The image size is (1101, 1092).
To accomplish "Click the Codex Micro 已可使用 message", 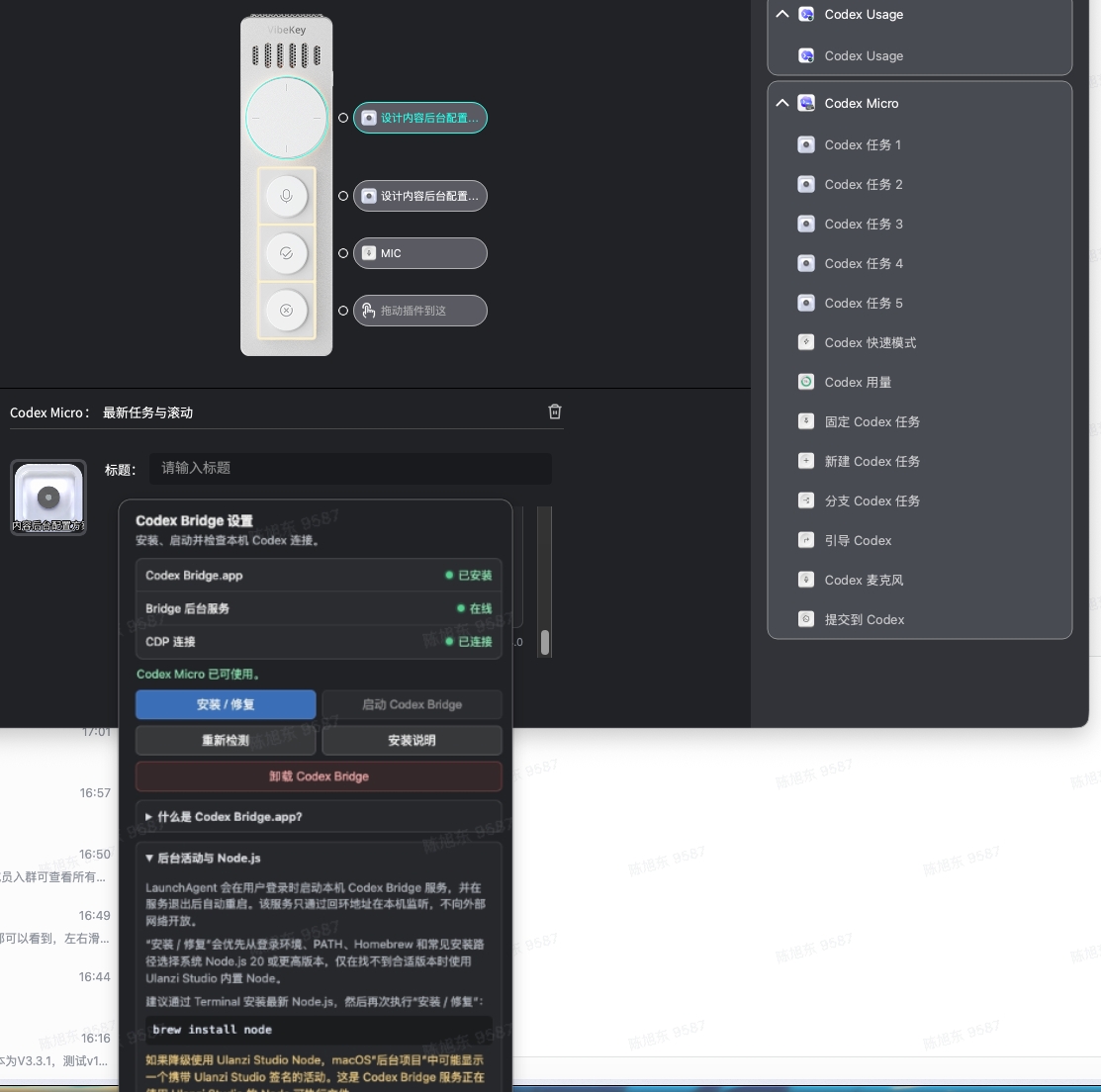I will 199,675.
